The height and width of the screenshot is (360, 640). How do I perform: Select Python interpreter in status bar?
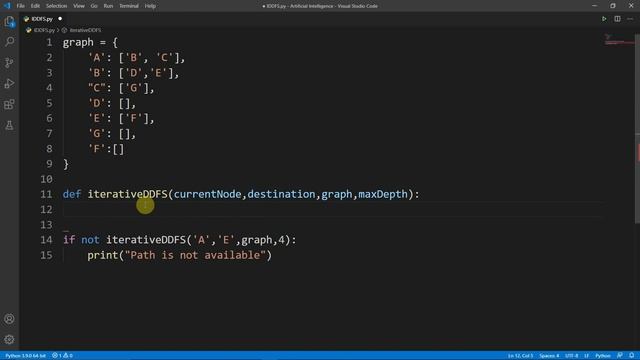(x=25, y=356)
